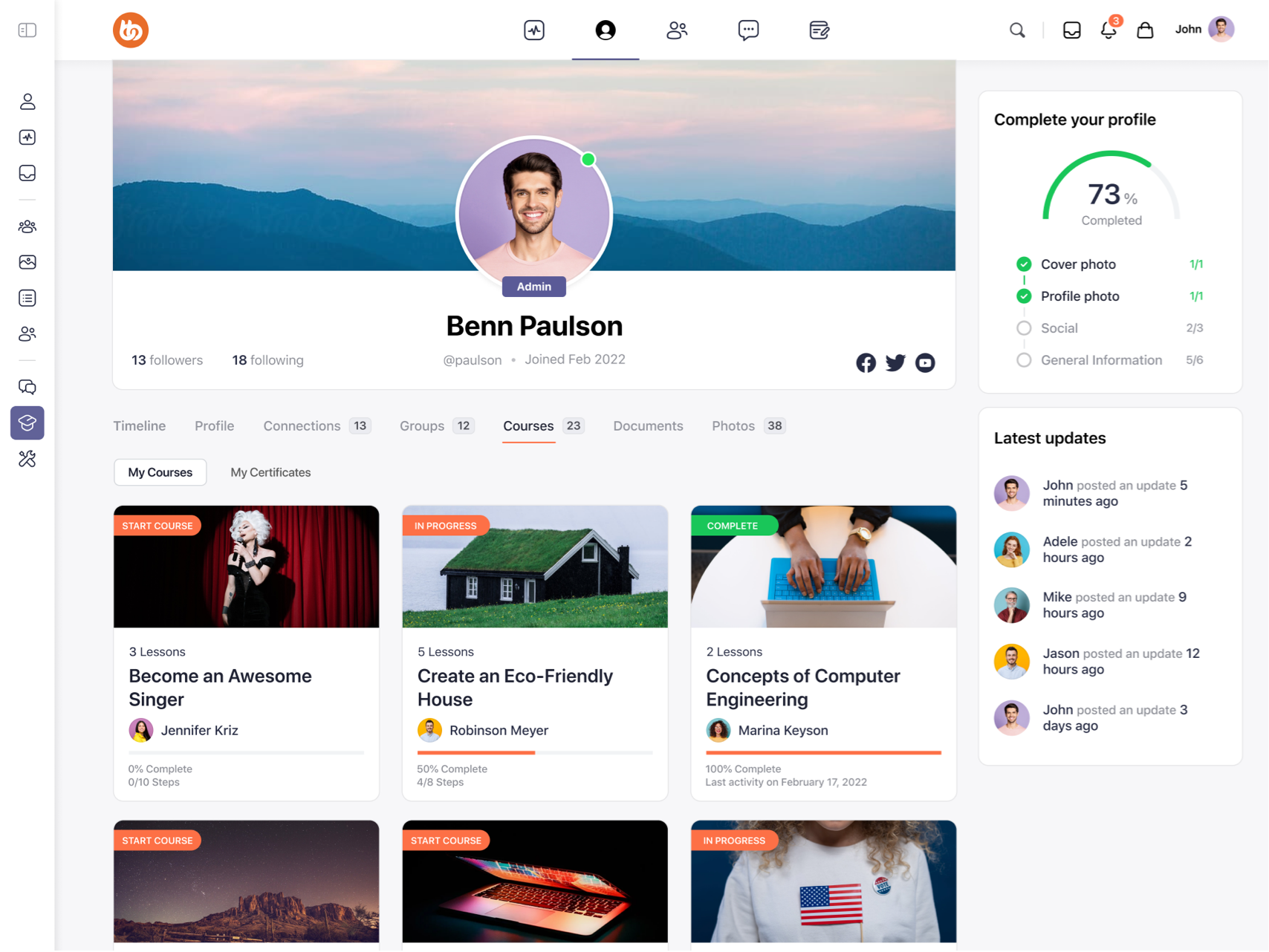1269x952 pixels.
Task: Click the checked Cover photo step
Action: coord(1077,264)
